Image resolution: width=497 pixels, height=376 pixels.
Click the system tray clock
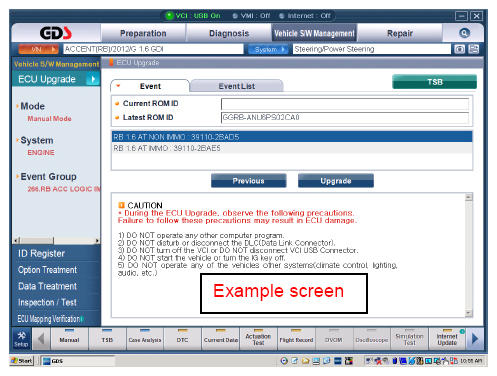(x=471, y=361)
